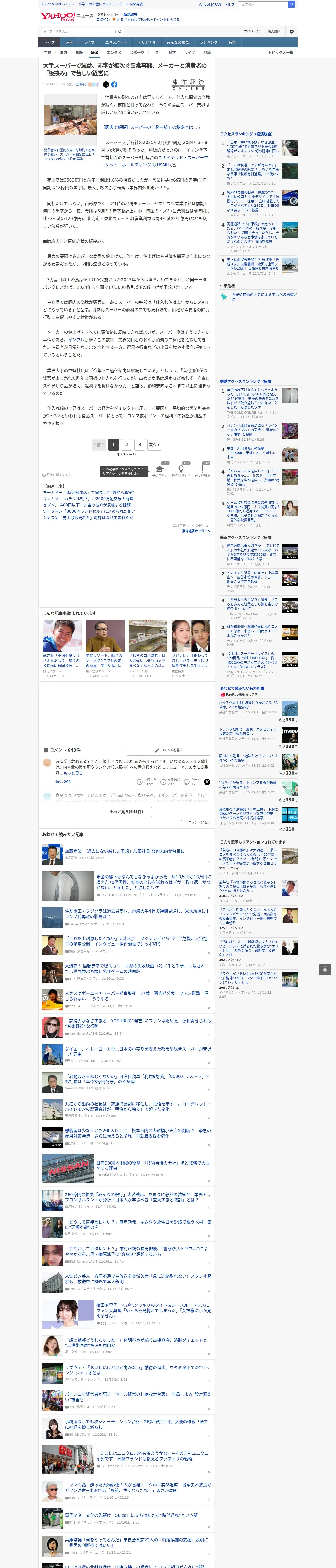Image resolution: width=336 pixels, height=1568 pixels.
Task: Share the article on Facebook
Action: (114, 85)
